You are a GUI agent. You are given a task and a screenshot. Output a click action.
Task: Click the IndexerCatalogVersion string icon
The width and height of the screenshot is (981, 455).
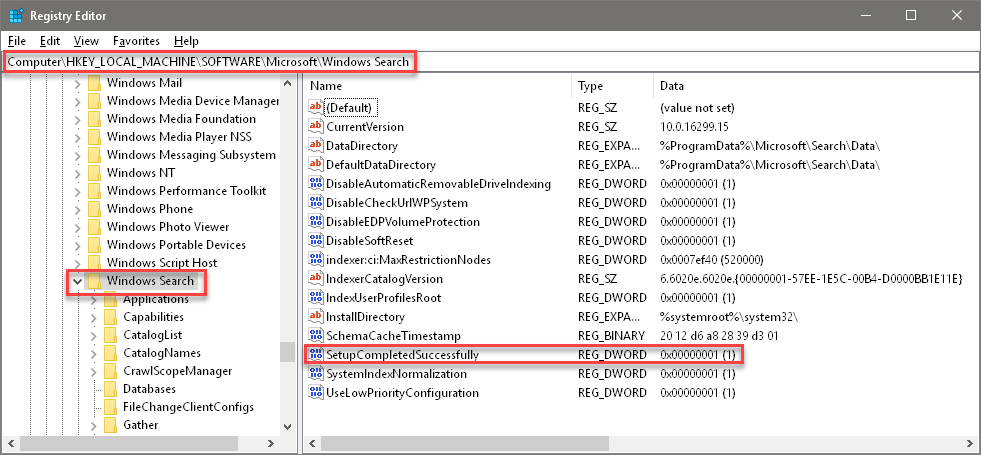tap(316, 279)
